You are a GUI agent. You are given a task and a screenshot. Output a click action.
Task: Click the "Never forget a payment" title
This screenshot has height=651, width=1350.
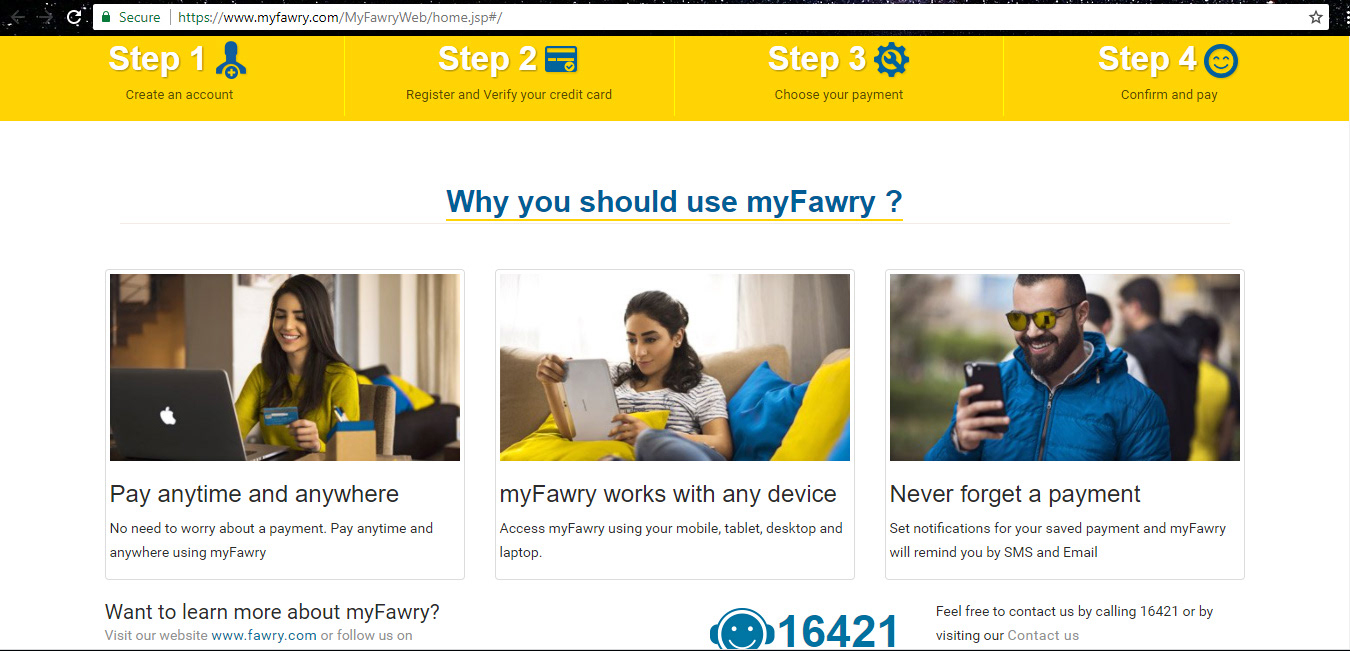(x=1015, y=494)
